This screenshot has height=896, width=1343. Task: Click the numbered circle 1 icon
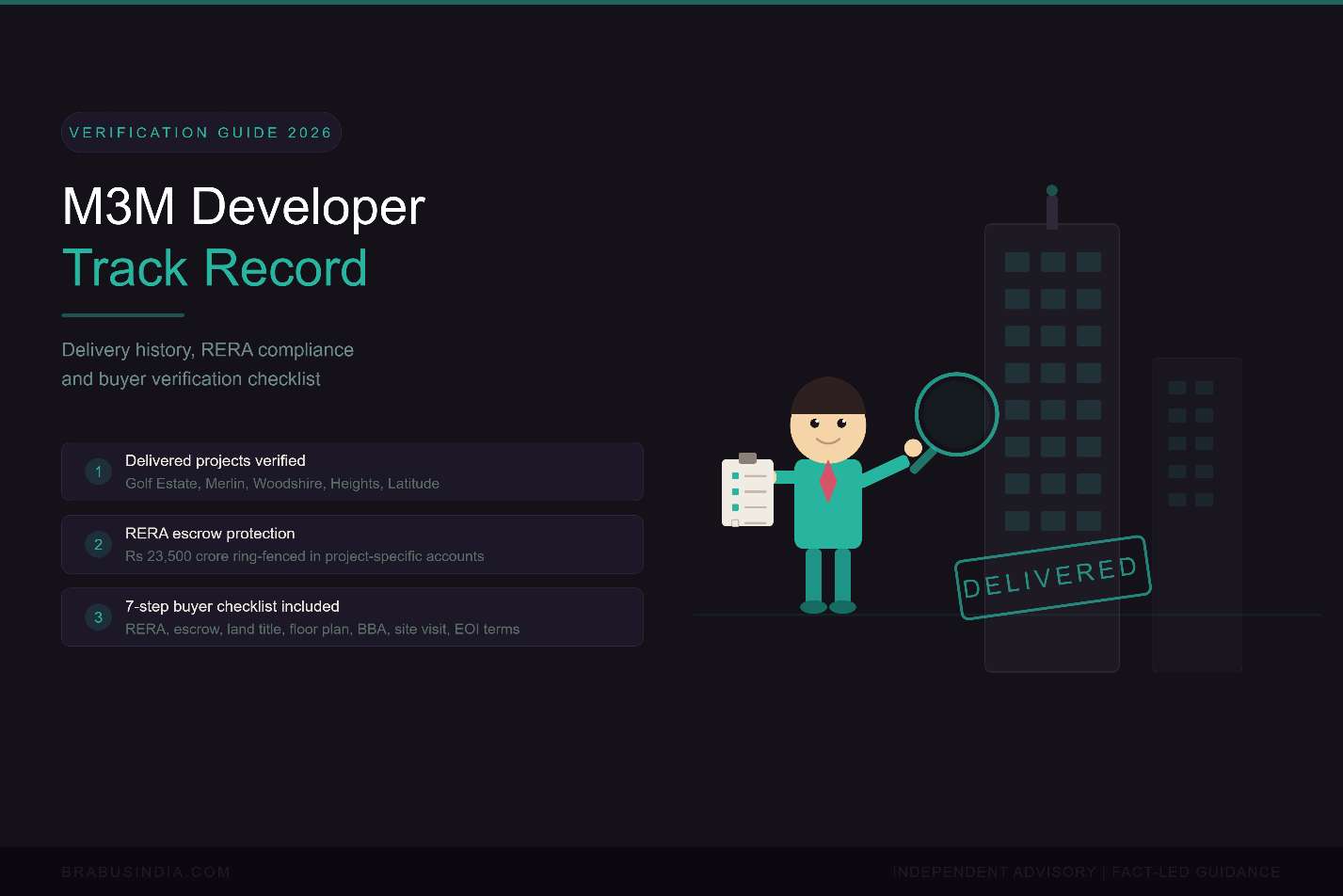tap(98, 472)
